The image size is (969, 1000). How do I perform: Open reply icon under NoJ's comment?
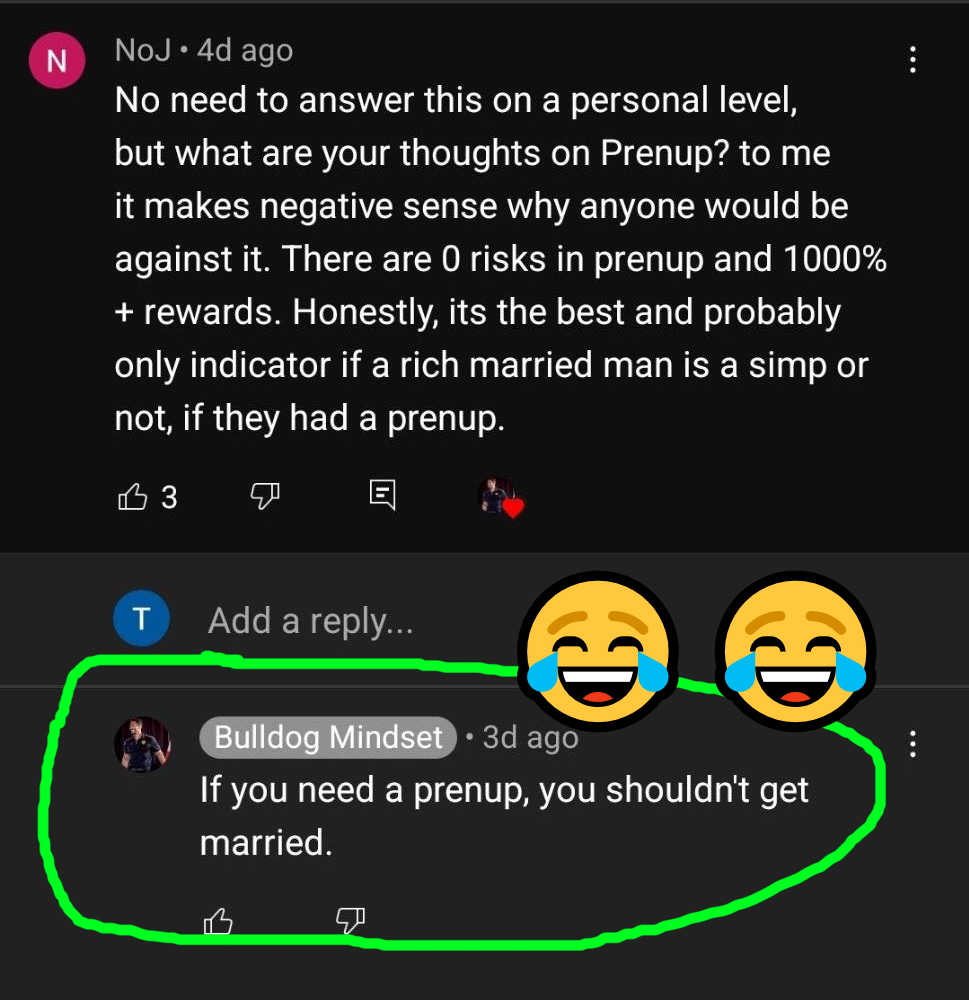(x=383, y=495)
